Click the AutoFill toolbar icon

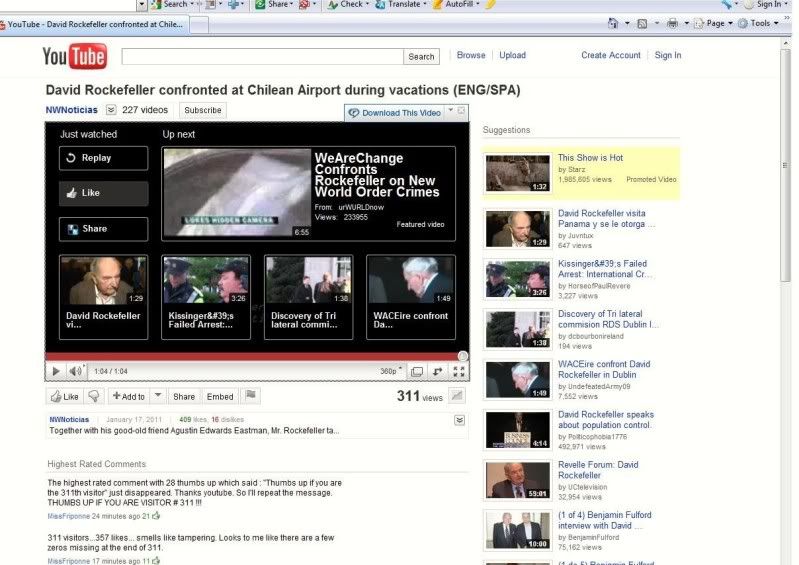pos(437,5)
